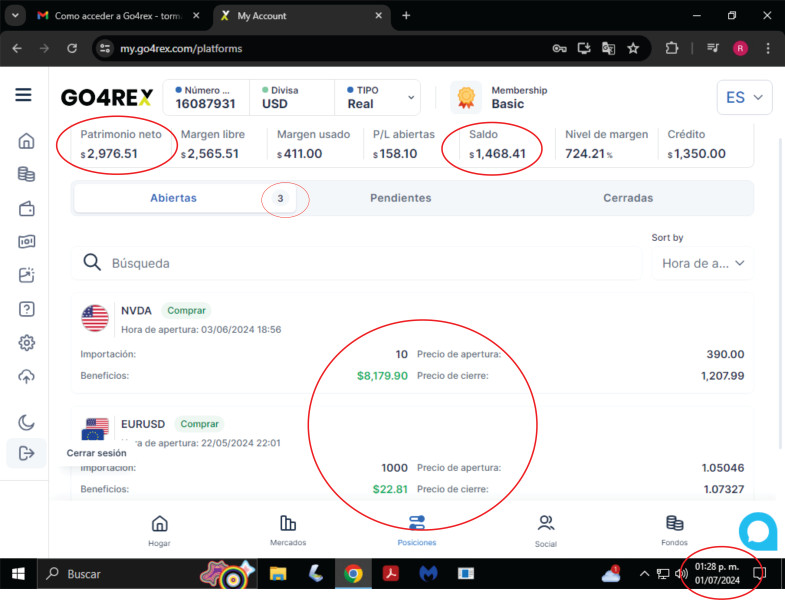Bookmark this page with star icon
Screen dimensions: 785x600
633,49
